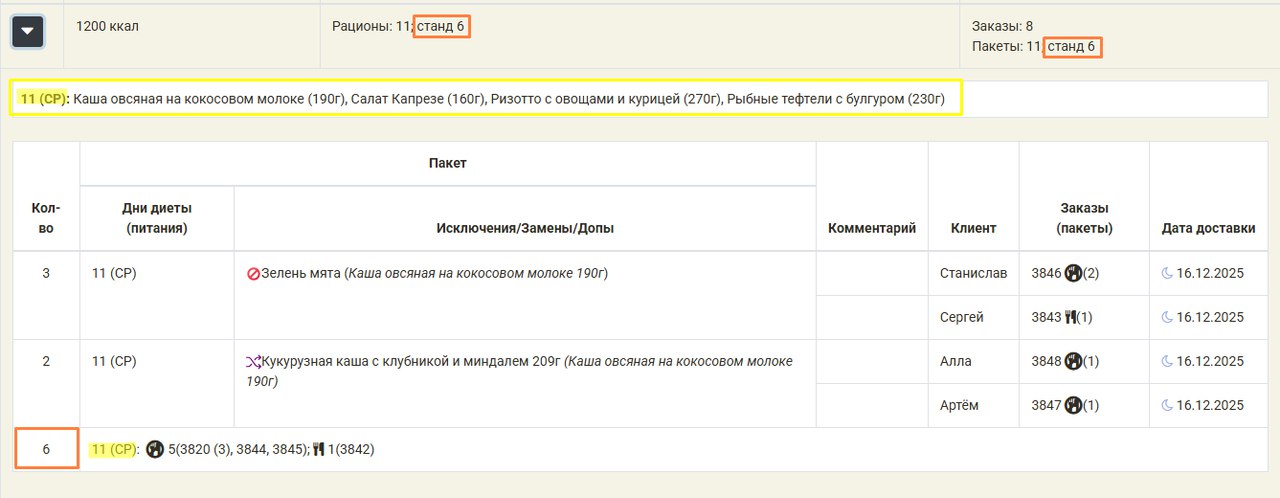
Task: Click the moon icon in Станислав's delivery date
Action: click(1167, 273)
